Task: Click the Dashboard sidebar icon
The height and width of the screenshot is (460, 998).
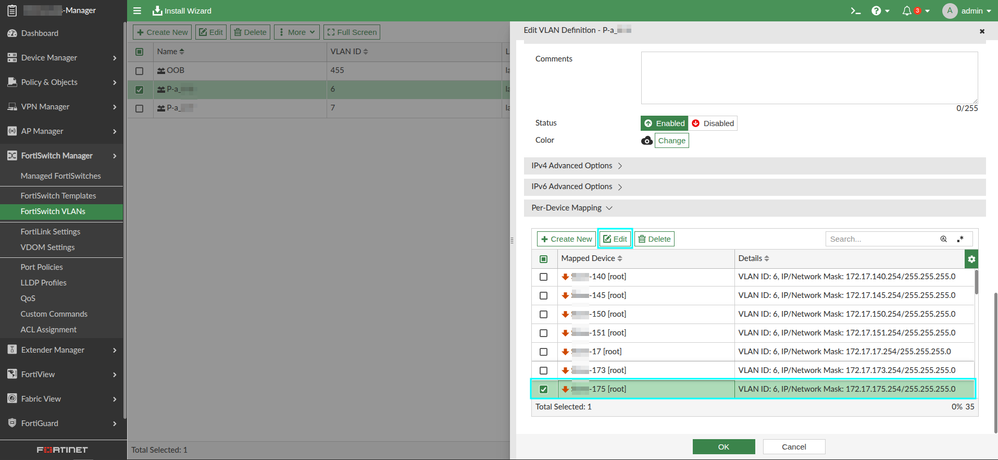Action: point(11,33)
